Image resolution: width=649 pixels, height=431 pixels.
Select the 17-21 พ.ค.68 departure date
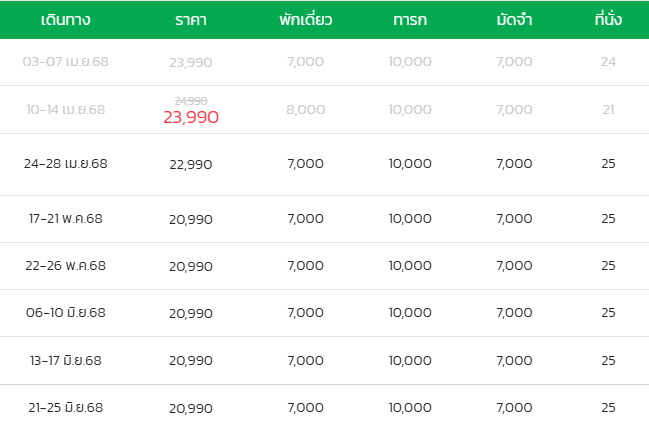pos(65,219)
